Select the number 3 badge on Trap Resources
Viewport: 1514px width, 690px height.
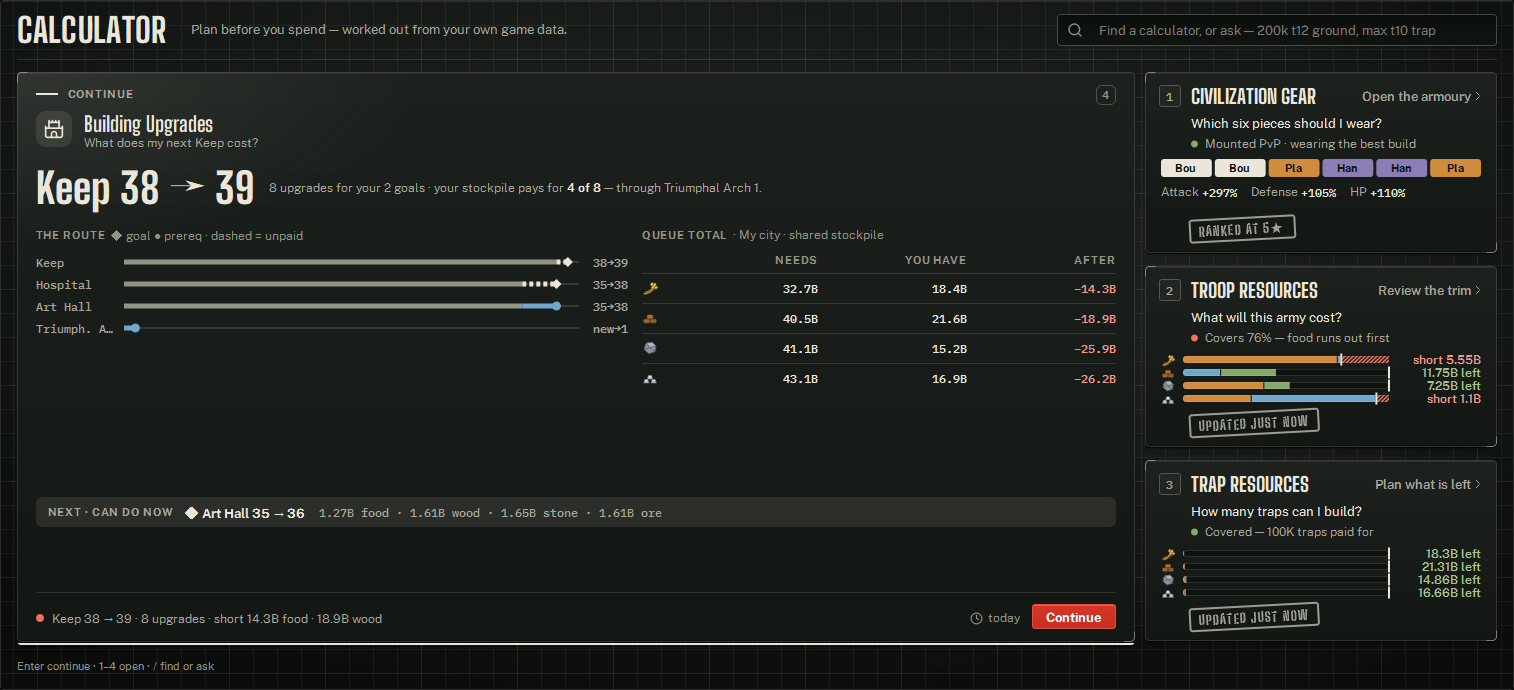(x=1169, y=485)
